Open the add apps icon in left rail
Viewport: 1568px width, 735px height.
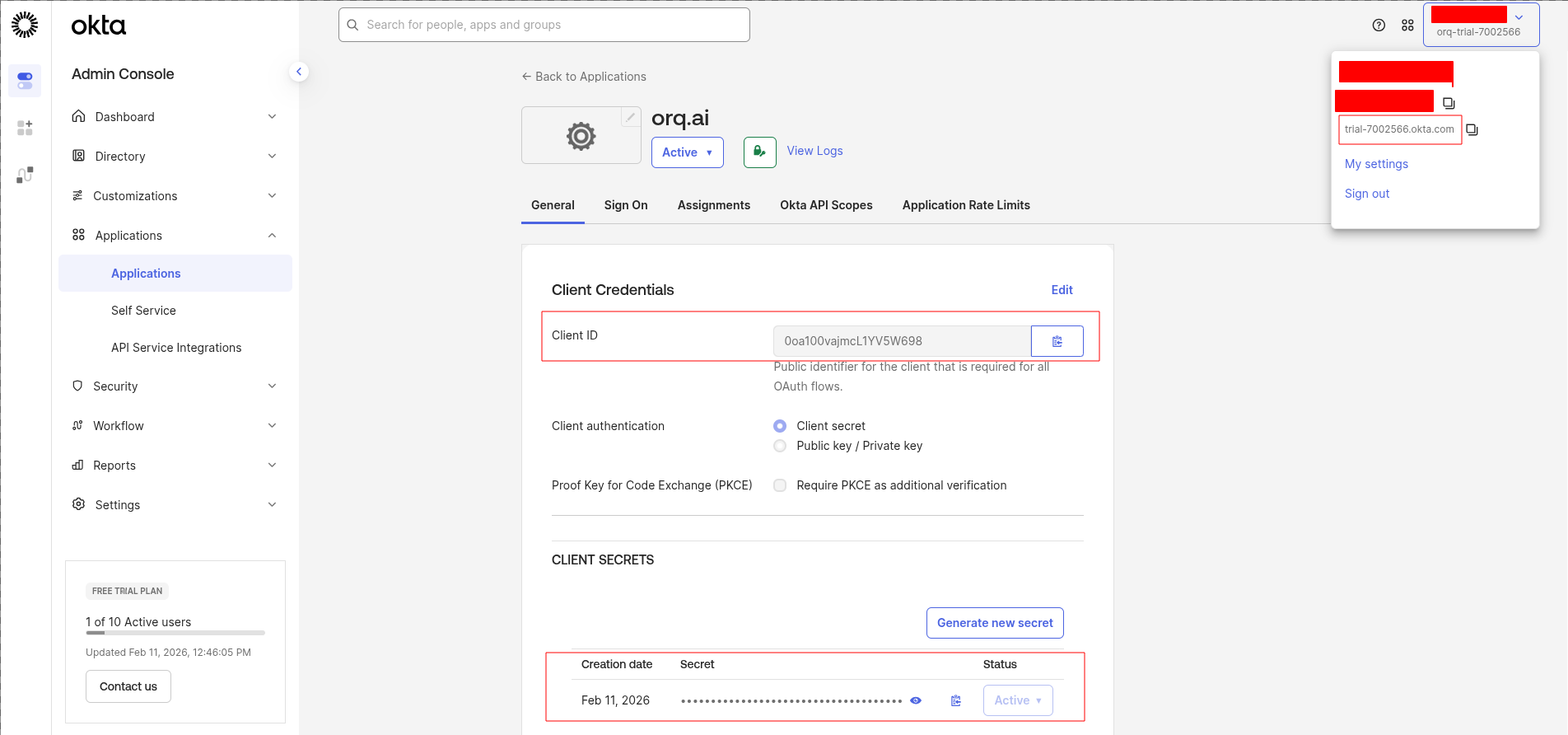tap(25, 128)
